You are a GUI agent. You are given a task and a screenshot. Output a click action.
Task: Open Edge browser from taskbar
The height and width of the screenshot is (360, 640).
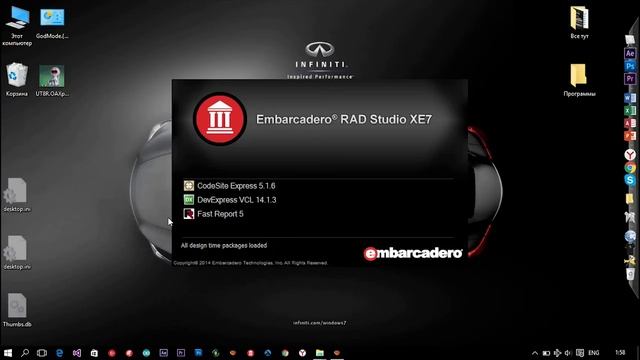click(x=60, y=353)
